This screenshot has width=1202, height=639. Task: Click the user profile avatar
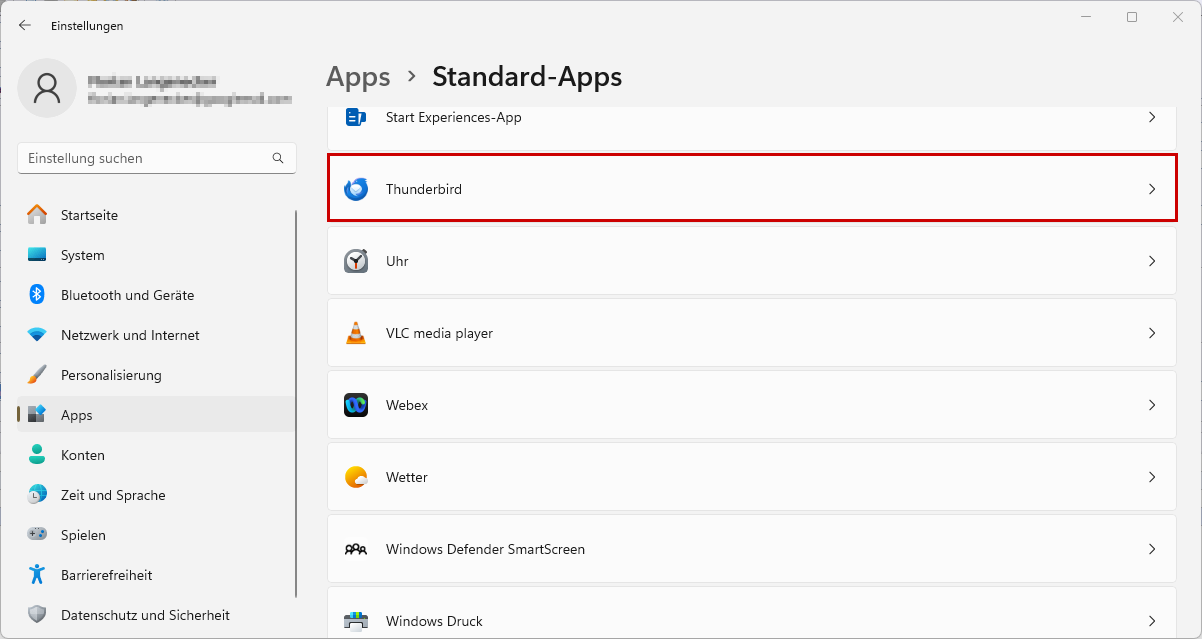click(x=47, y=88)
